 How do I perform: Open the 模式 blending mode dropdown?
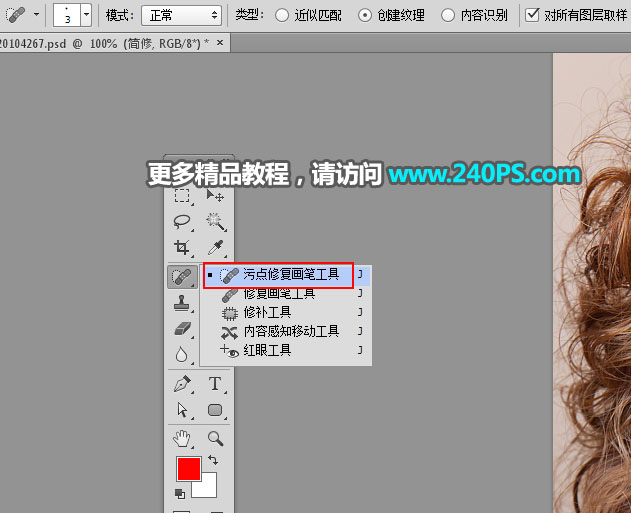(181, 16)
